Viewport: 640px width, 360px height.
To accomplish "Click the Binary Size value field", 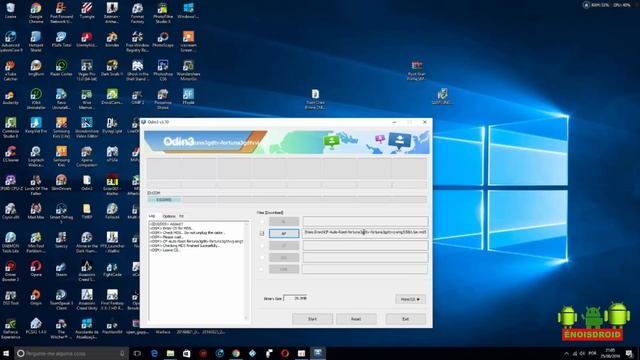I will pyautogui.click(x=295, y=298).
